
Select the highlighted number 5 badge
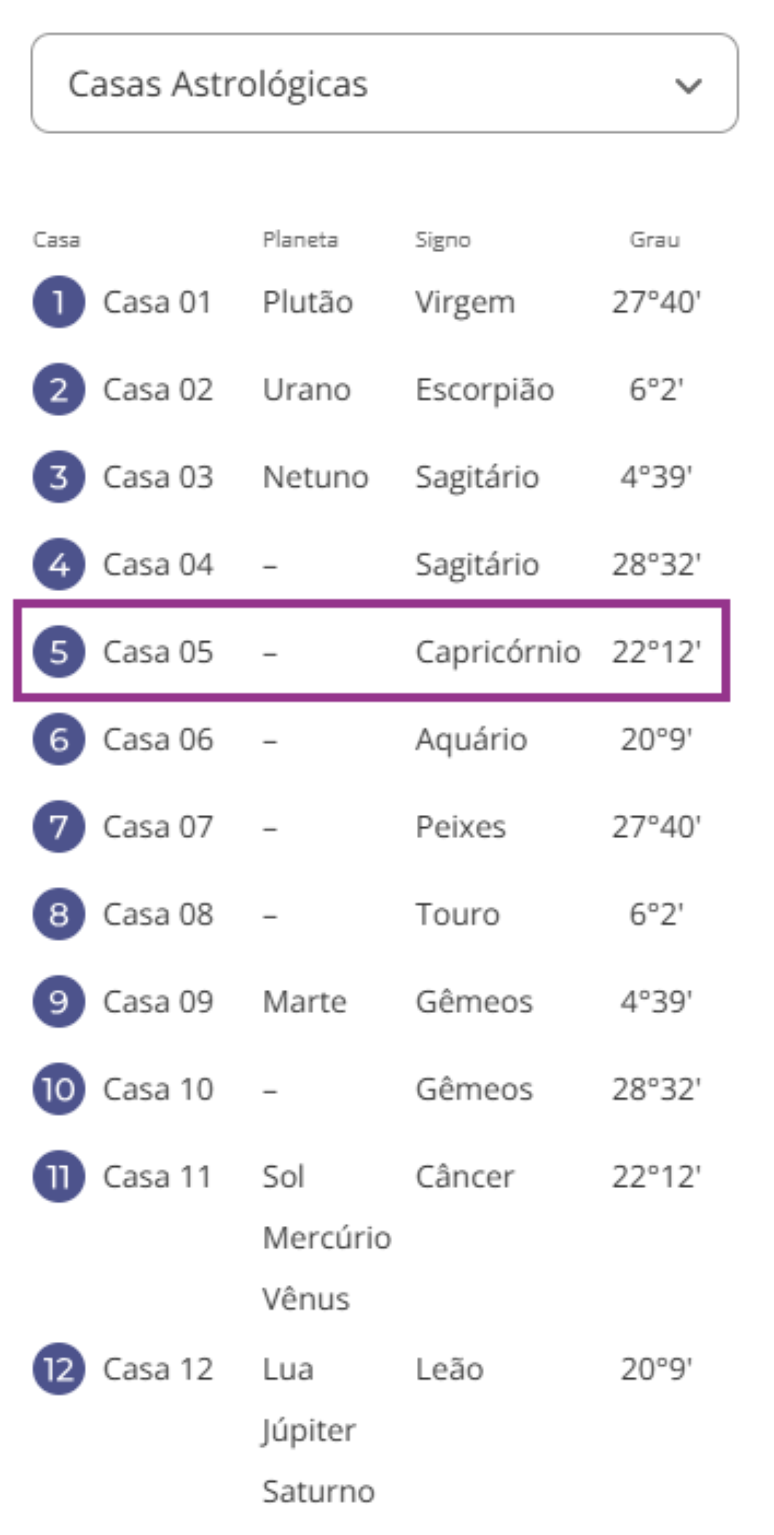pyautogui.click(x=58, y=652)
